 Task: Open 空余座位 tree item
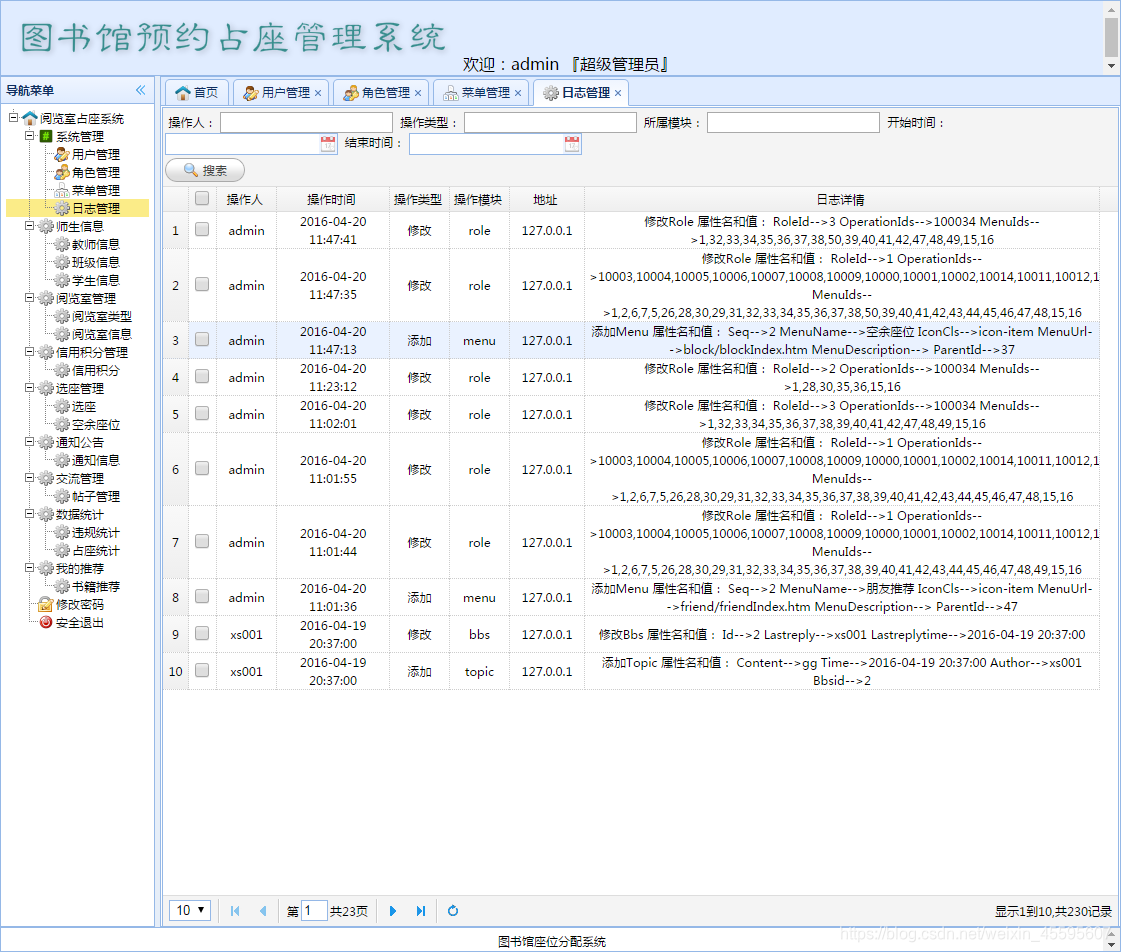tap(95, 425)
